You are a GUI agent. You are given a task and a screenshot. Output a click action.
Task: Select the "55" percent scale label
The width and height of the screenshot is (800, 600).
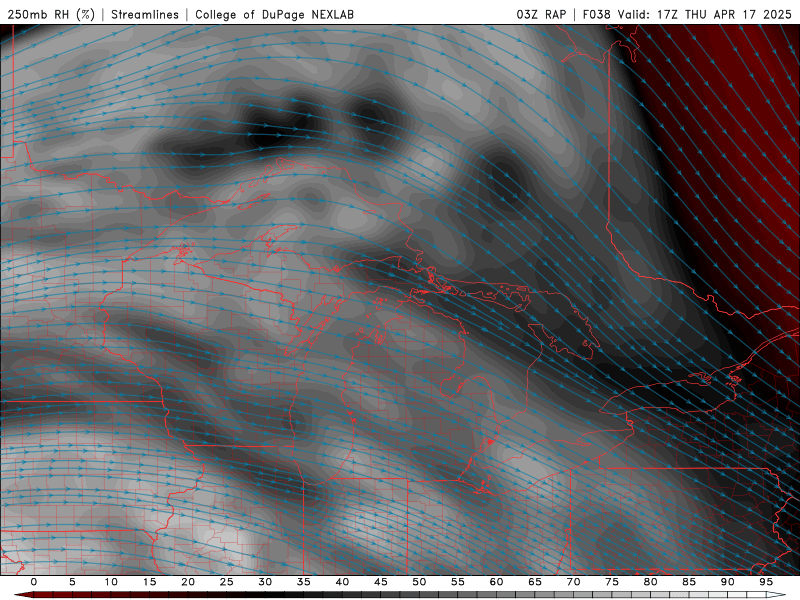tap(458, 582)
